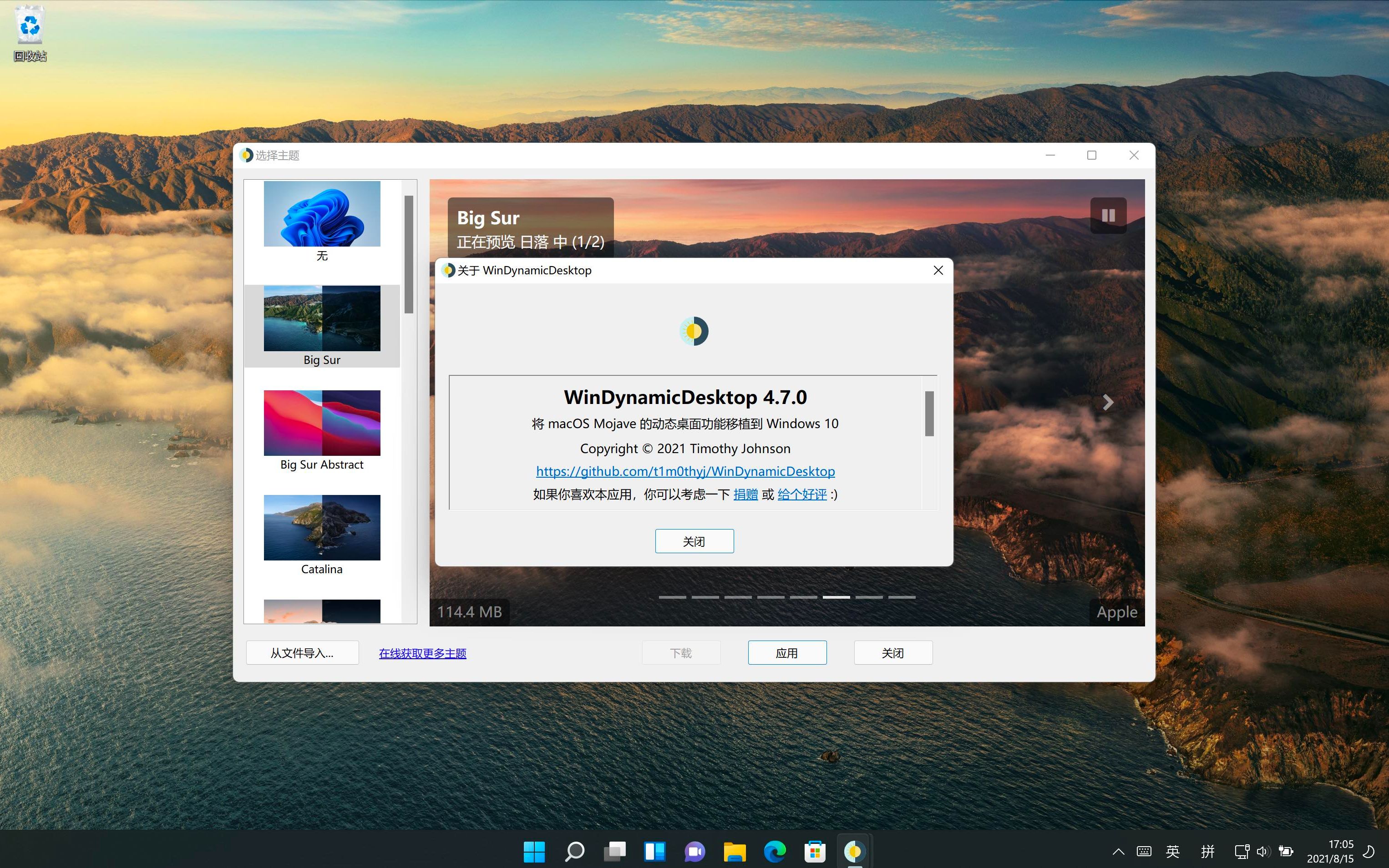The width and height of the screenshot is (1389, 868).
Task: Click the Windows Start button
Action: click(534, 851)
